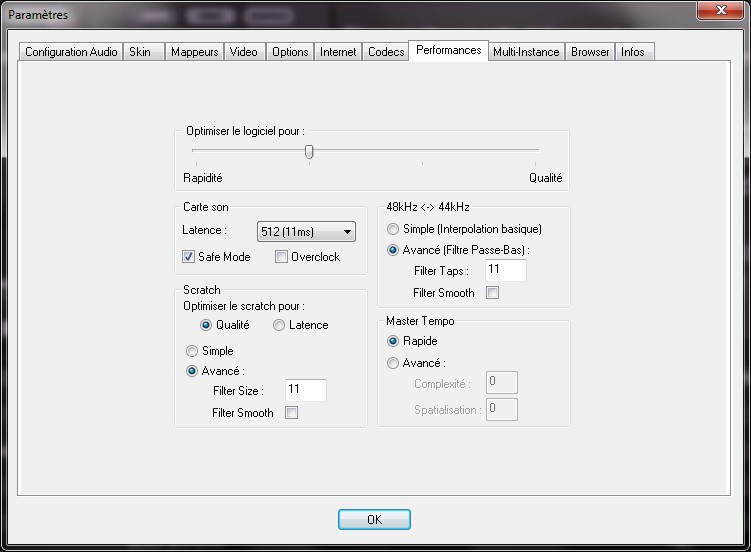Open the Multi-Instance tab

526,52
